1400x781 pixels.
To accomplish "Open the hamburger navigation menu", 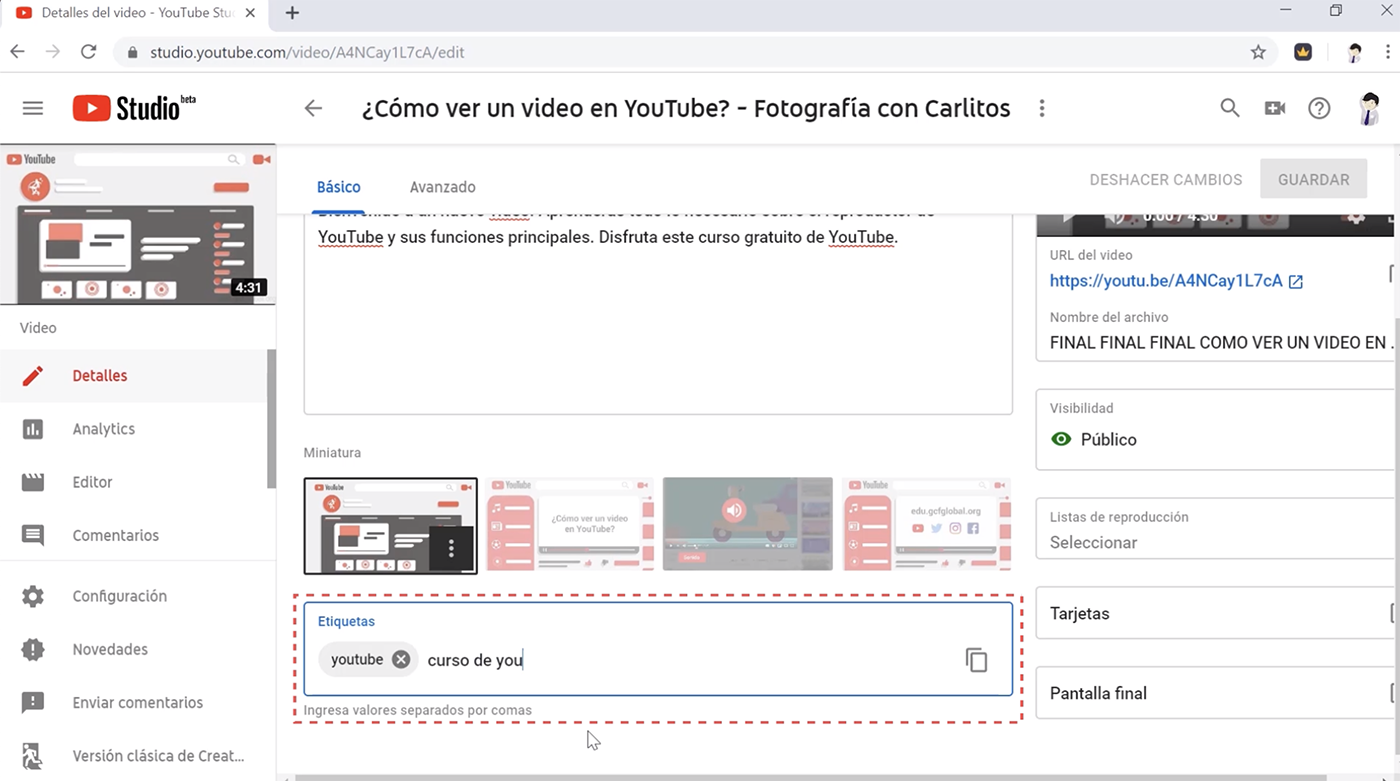I will pyautogui.click(x=33, y=108).
